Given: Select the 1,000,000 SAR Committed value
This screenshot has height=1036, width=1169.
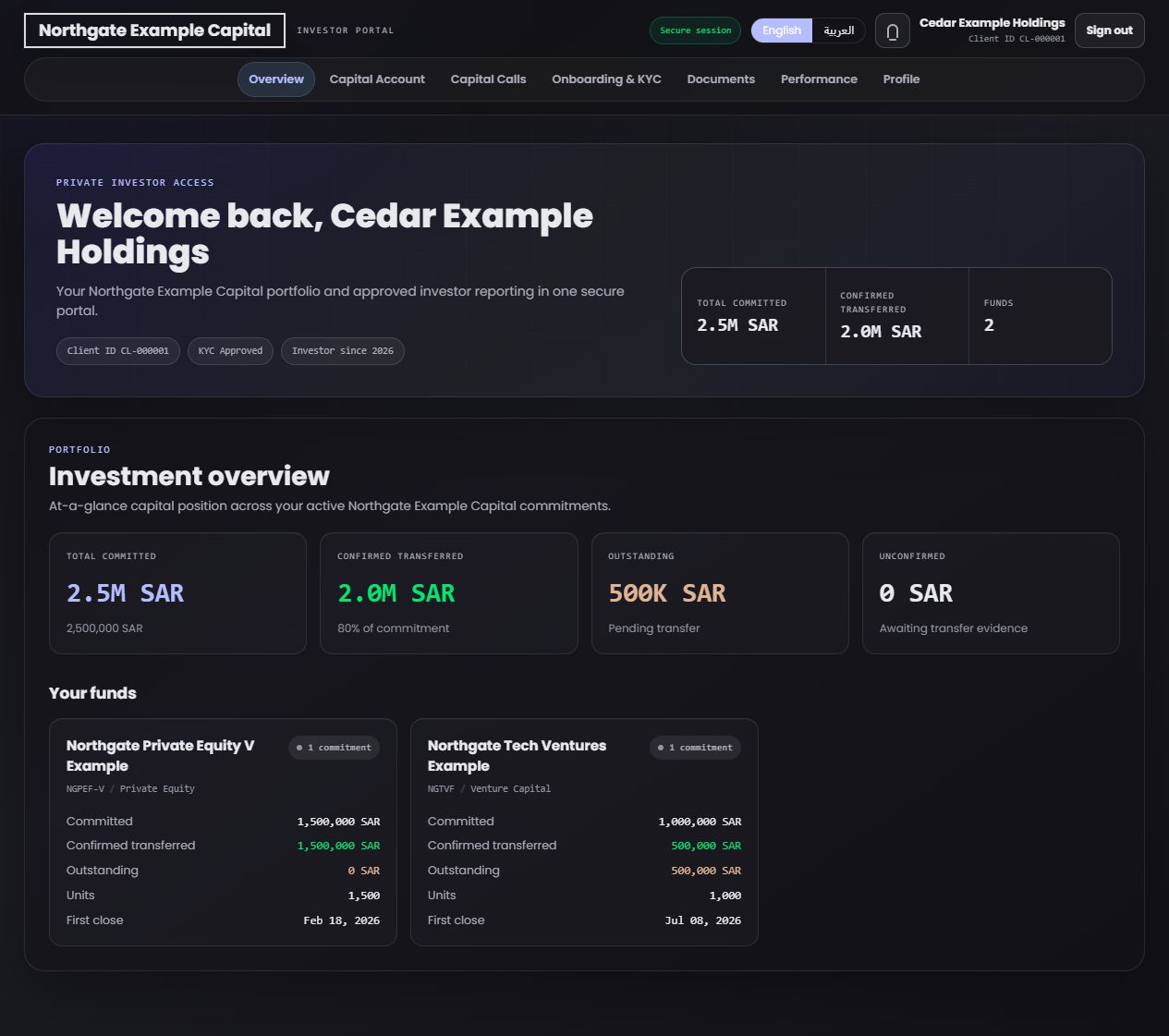Looking at the screenshot, I should pos(700,822).
